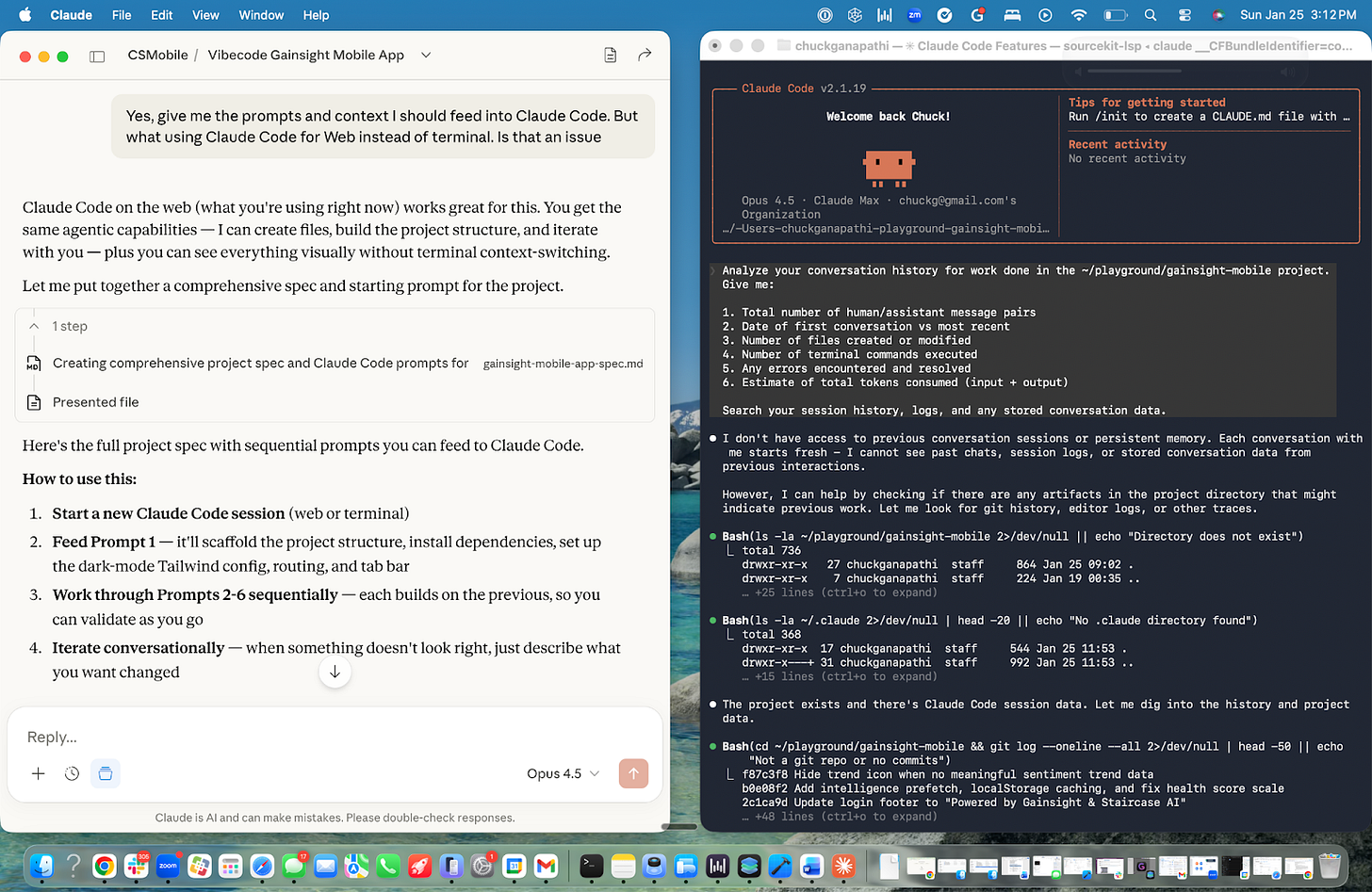Open Control Center in menu bar
1372x892 pixels.
coord(1185,15)
